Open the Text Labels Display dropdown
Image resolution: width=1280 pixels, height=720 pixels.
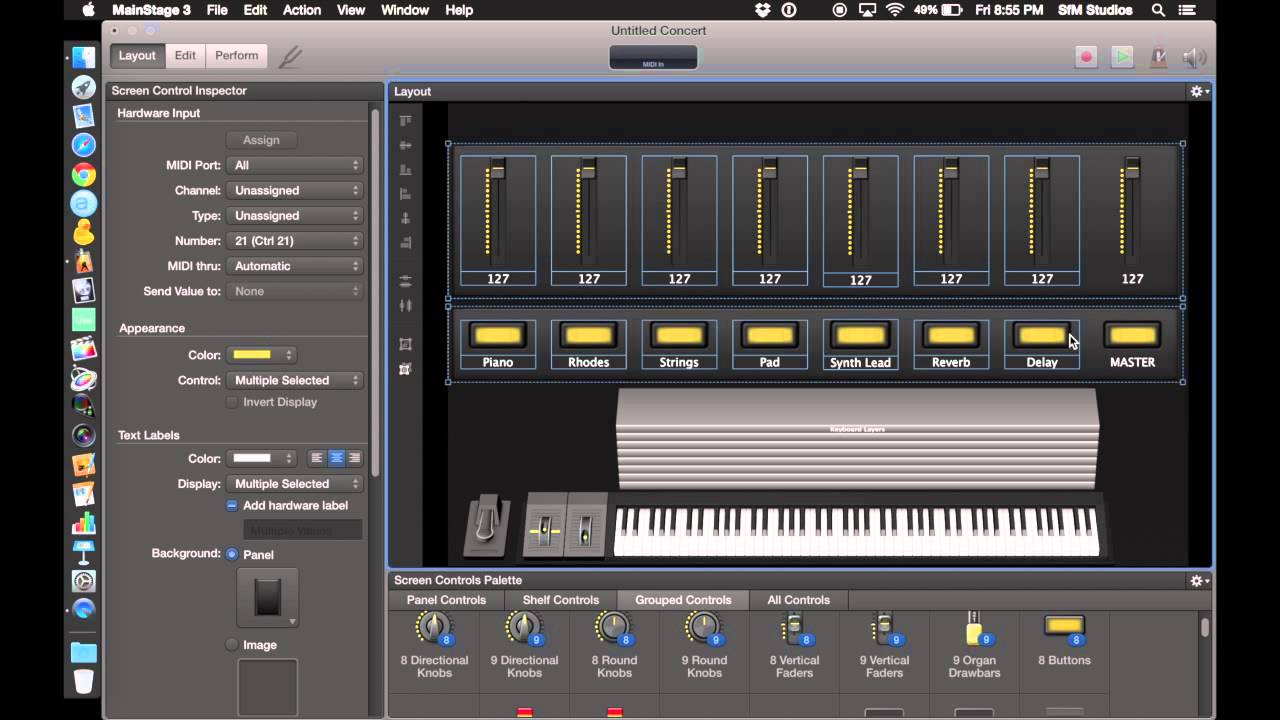coord(295,484)
